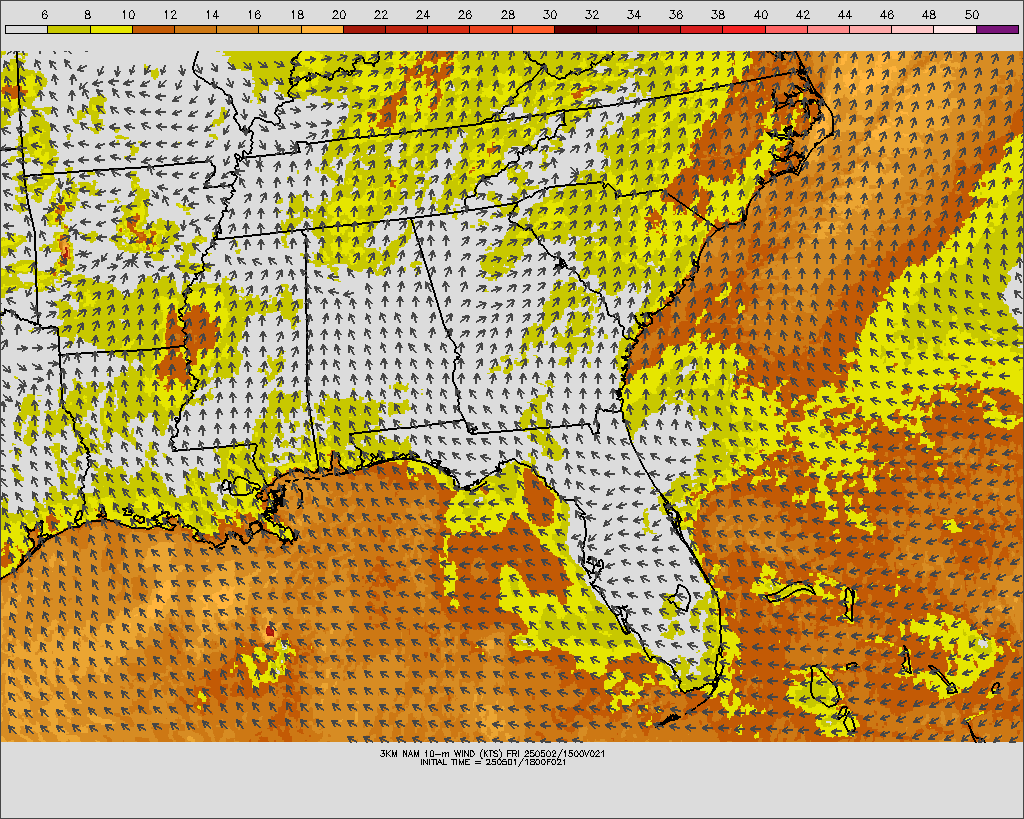Viewport: 1024px width, 819px height.
Task: Click the legend label "44"
Action: (844, 15)
